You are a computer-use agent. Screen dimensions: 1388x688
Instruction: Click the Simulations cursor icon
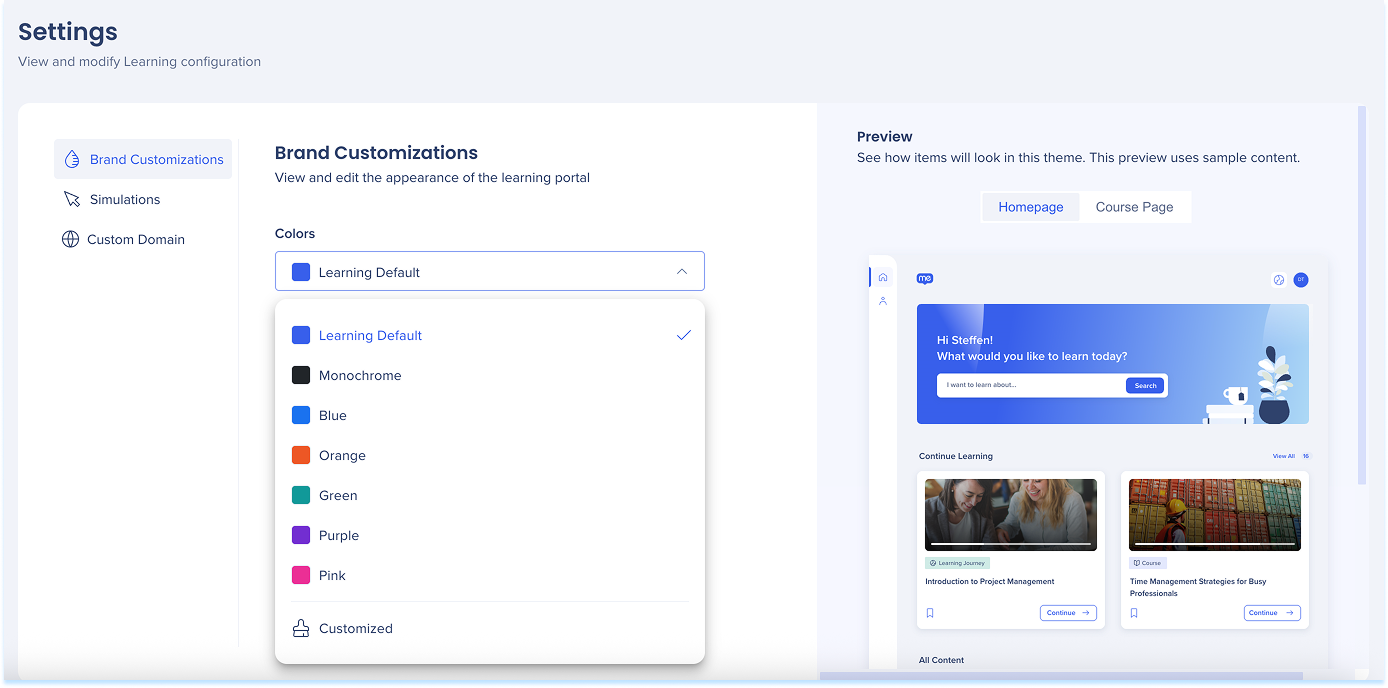tap(72, 199)
